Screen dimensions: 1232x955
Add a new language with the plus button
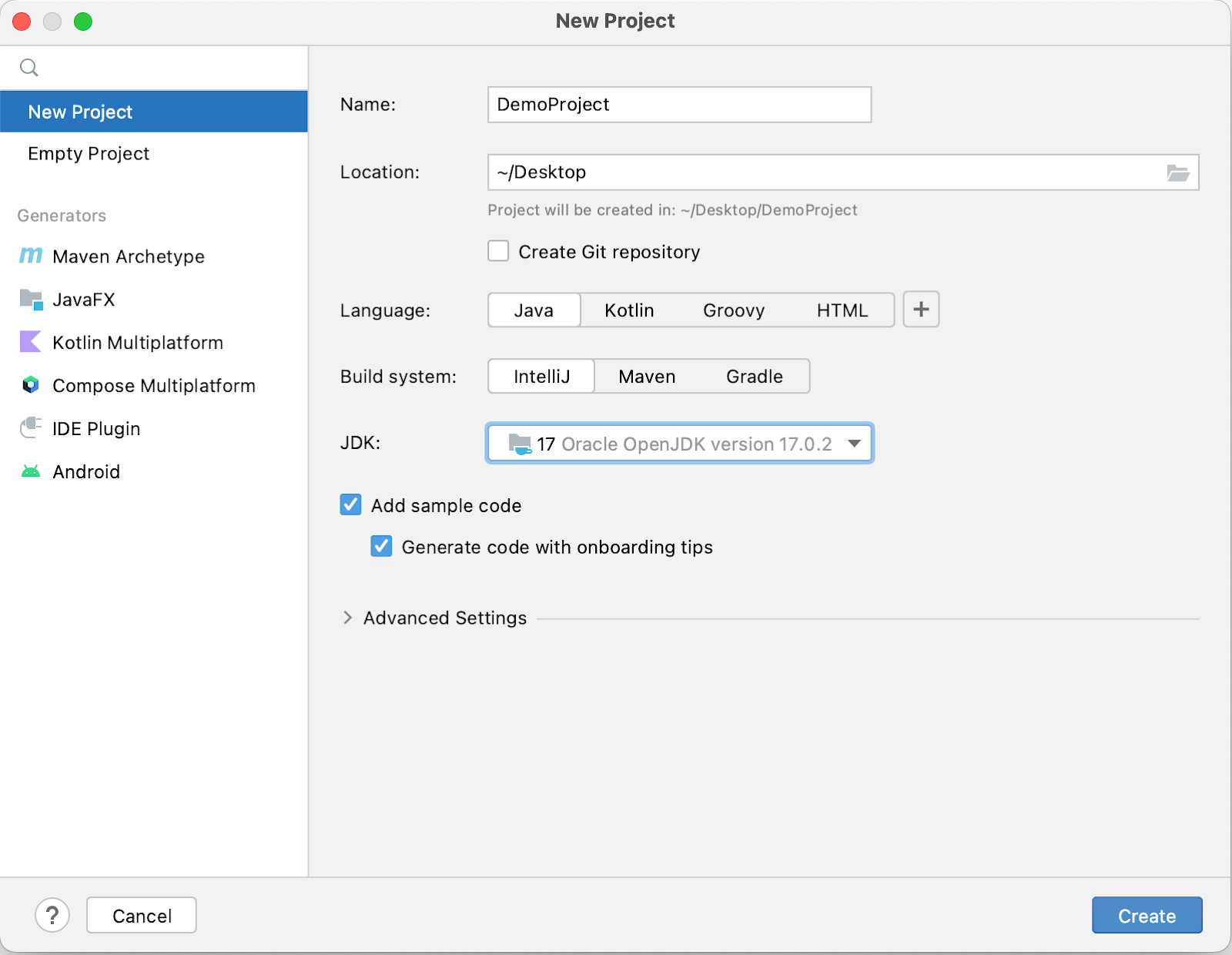(920, 310)
